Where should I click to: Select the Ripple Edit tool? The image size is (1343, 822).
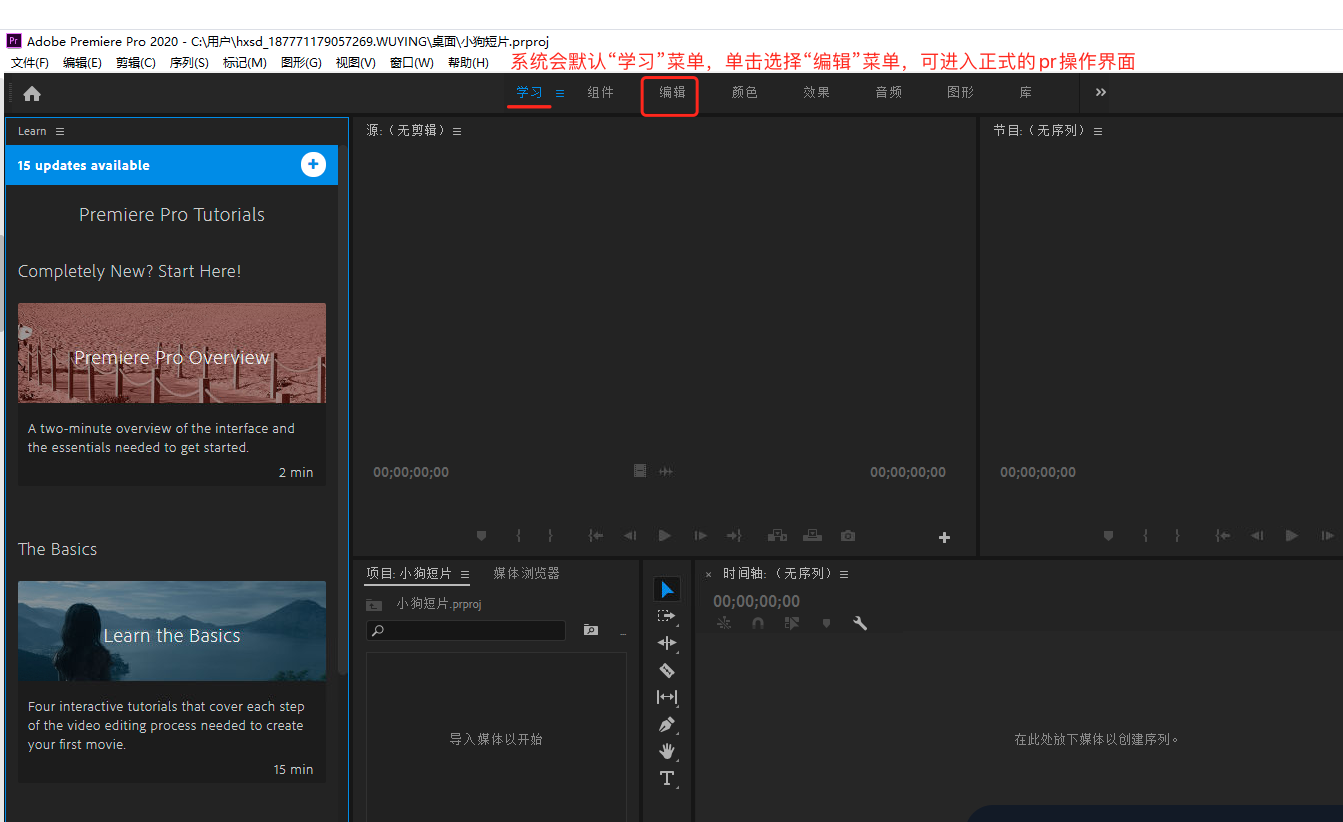667,643
